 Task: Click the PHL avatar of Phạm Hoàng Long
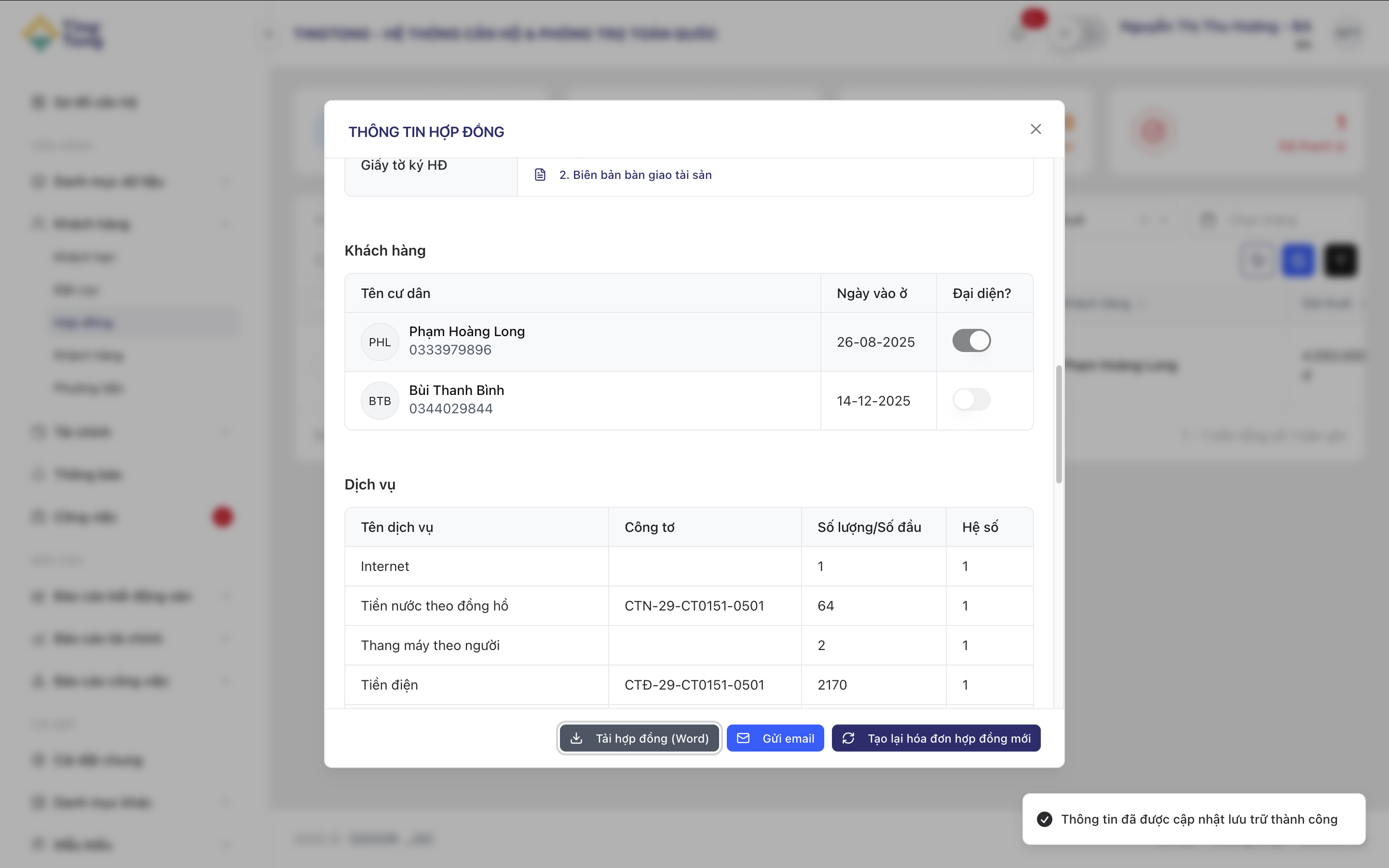(380, 342)
